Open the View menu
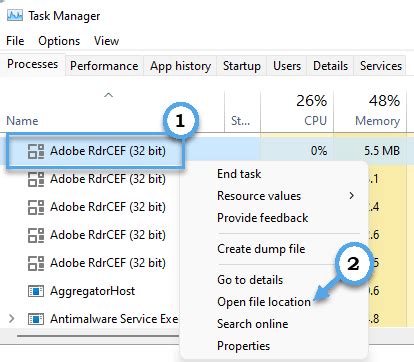Viewport: 414px width, 362px height. point(106,41)
